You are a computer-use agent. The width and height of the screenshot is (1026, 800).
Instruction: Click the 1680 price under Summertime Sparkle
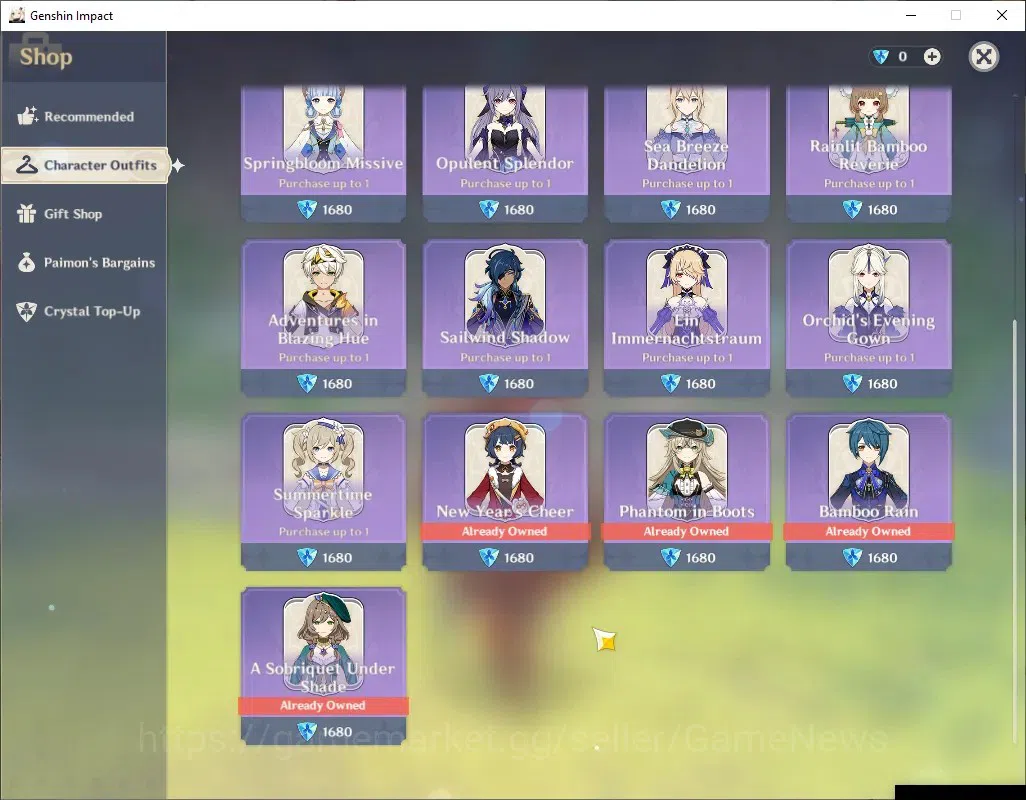(x=324, y=557)
